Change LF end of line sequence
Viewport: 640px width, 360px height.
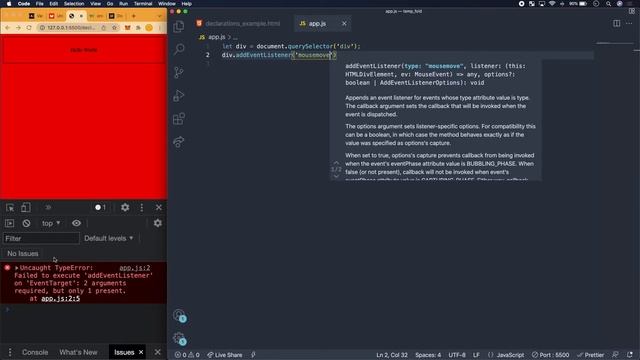coord(476,355)
